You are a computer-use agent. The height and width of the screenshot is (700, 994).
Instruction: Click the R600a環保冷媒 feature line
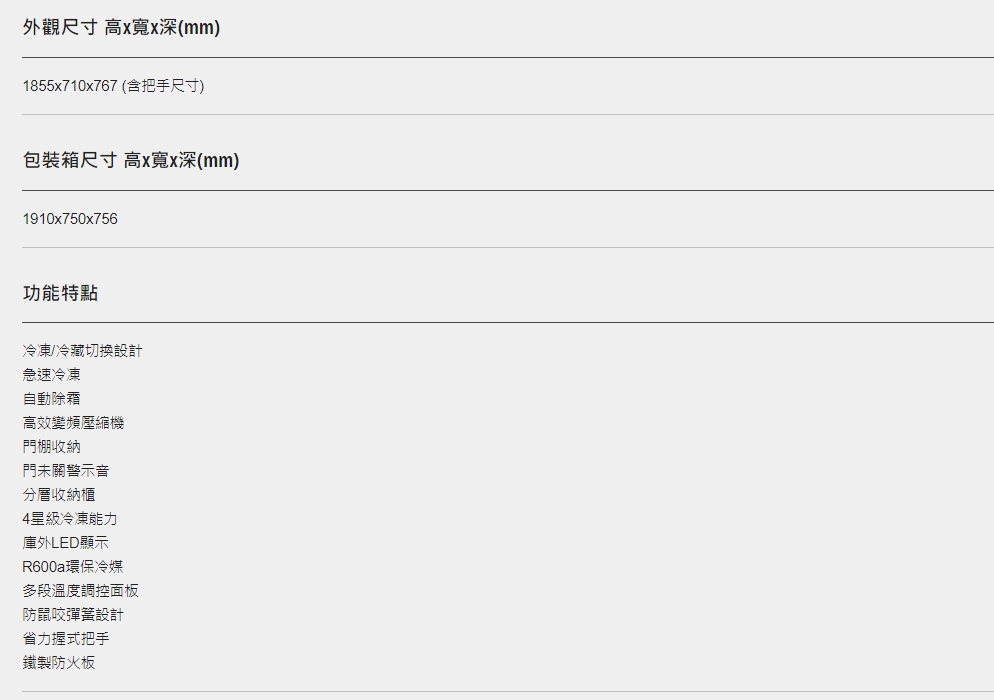coord(73,567)
